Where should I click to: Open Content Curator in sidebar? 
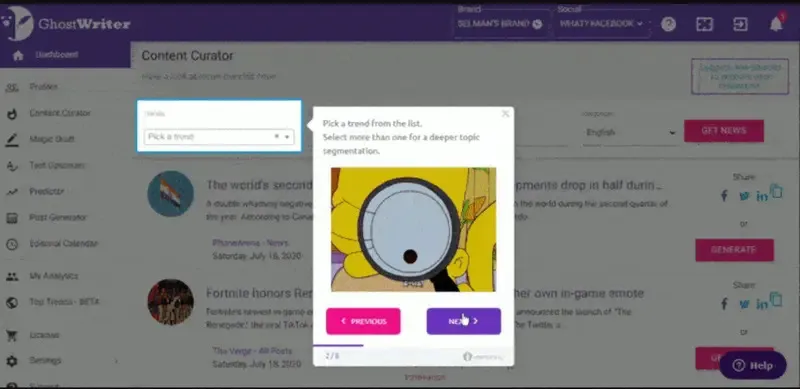click(60, 113)
